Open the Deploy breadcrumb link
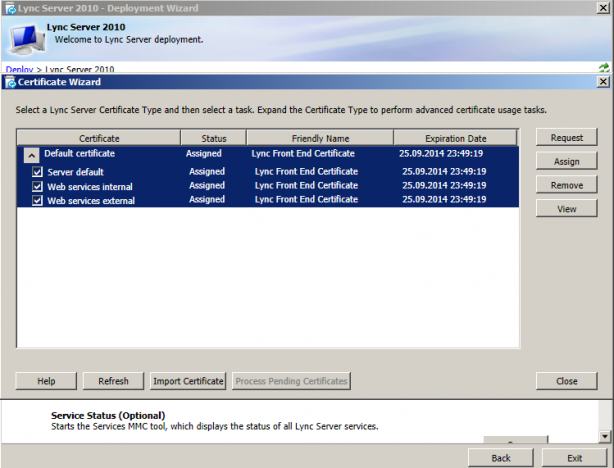 tap(20, 69)
